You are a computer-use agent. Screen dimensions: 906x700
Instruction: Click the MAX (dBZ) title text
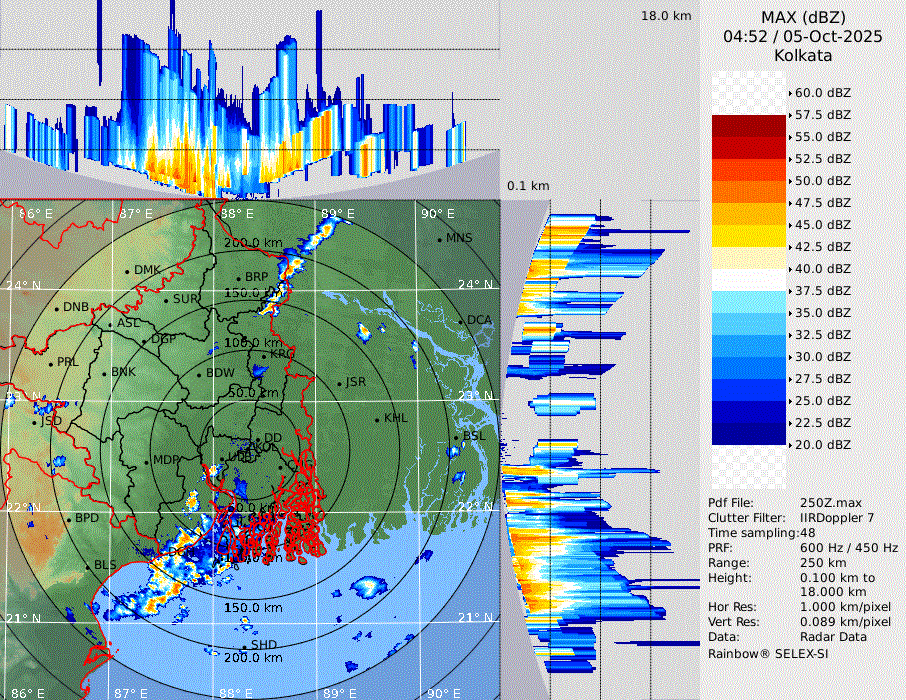(x=803, y=17)
